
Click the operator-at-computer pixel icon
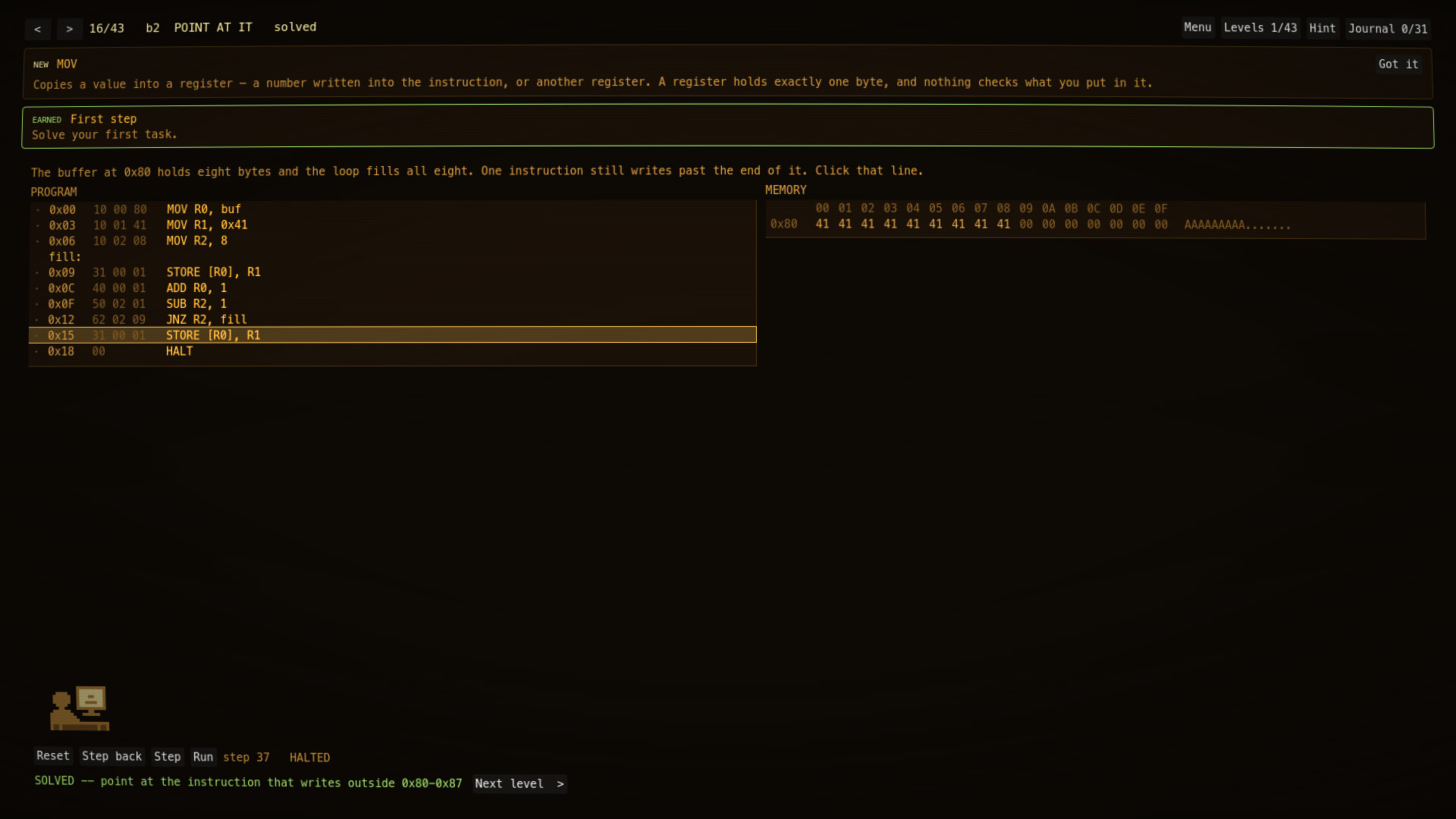pyautogui.click(x=80, y=708)
